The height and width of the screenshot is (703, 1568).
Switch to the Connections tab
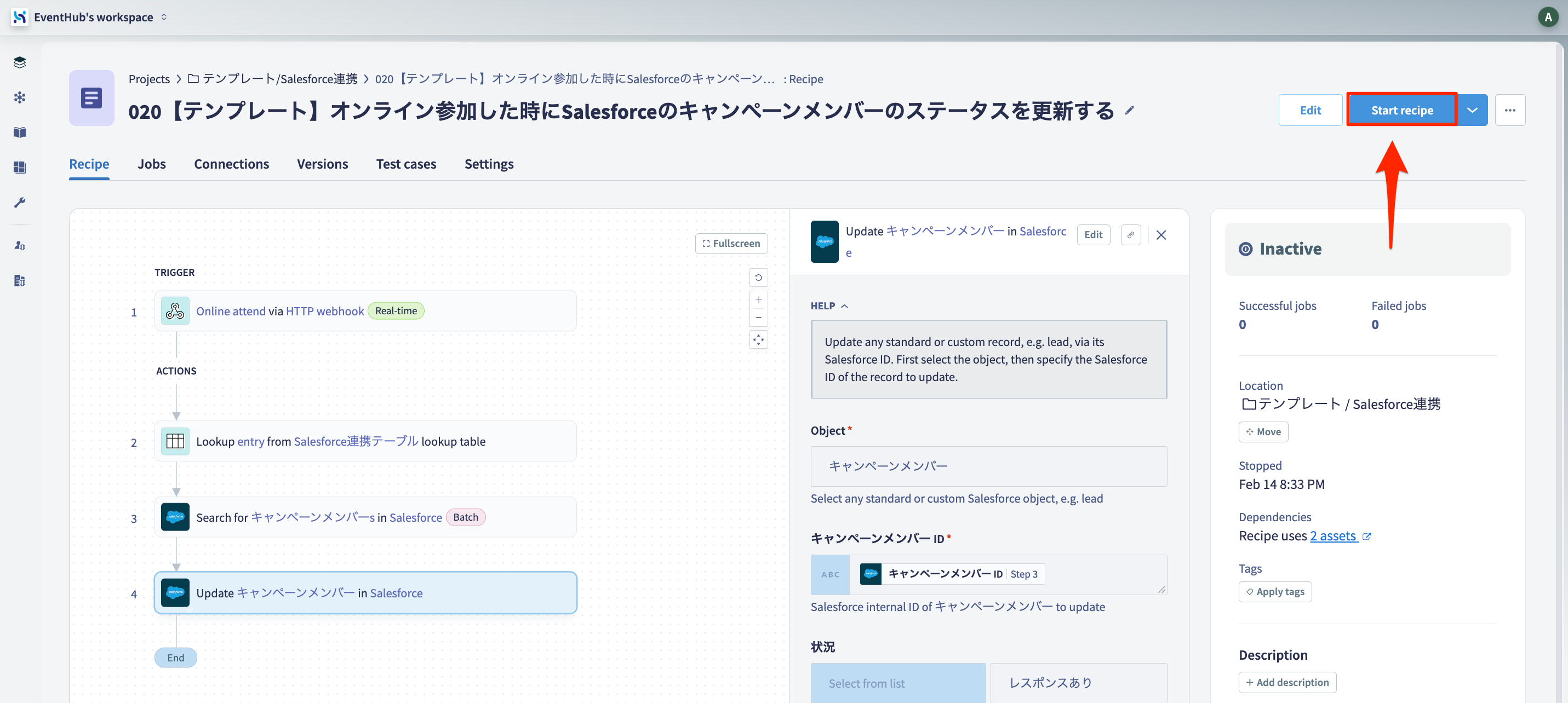(x=231, y=164)
